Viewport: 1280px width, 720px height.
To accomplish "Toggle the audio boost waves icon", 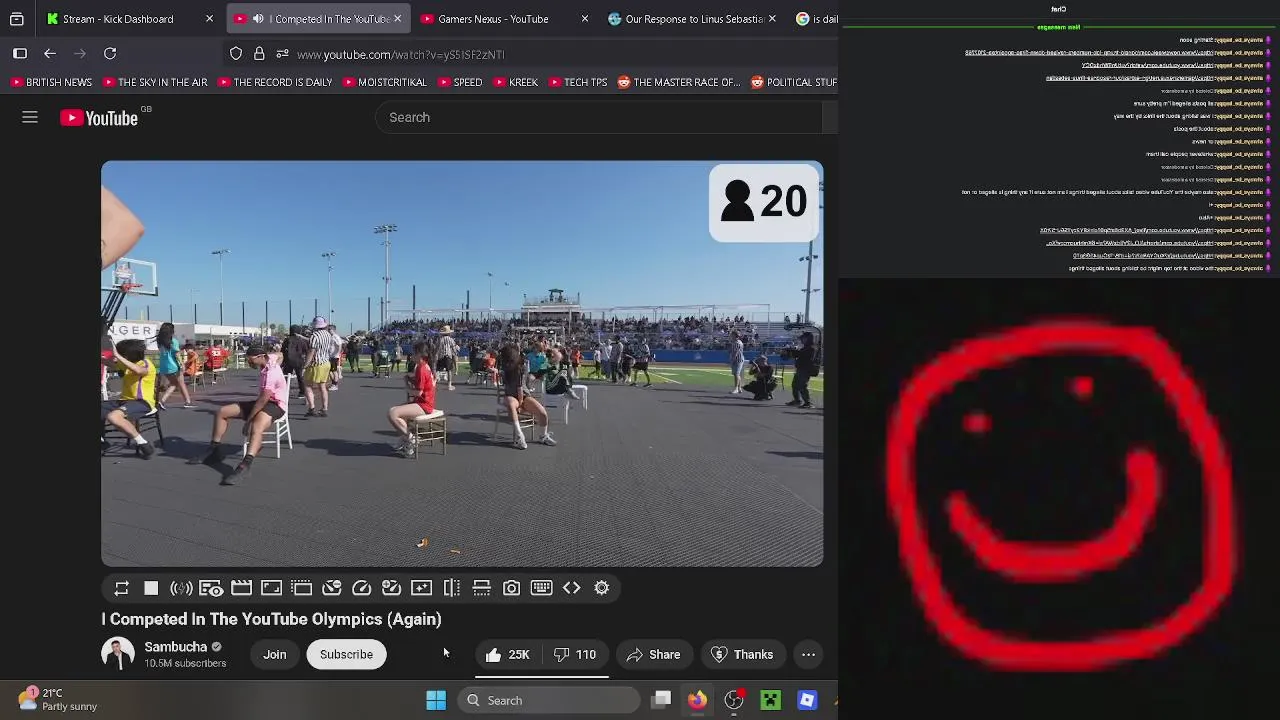I will coord(181,588).
